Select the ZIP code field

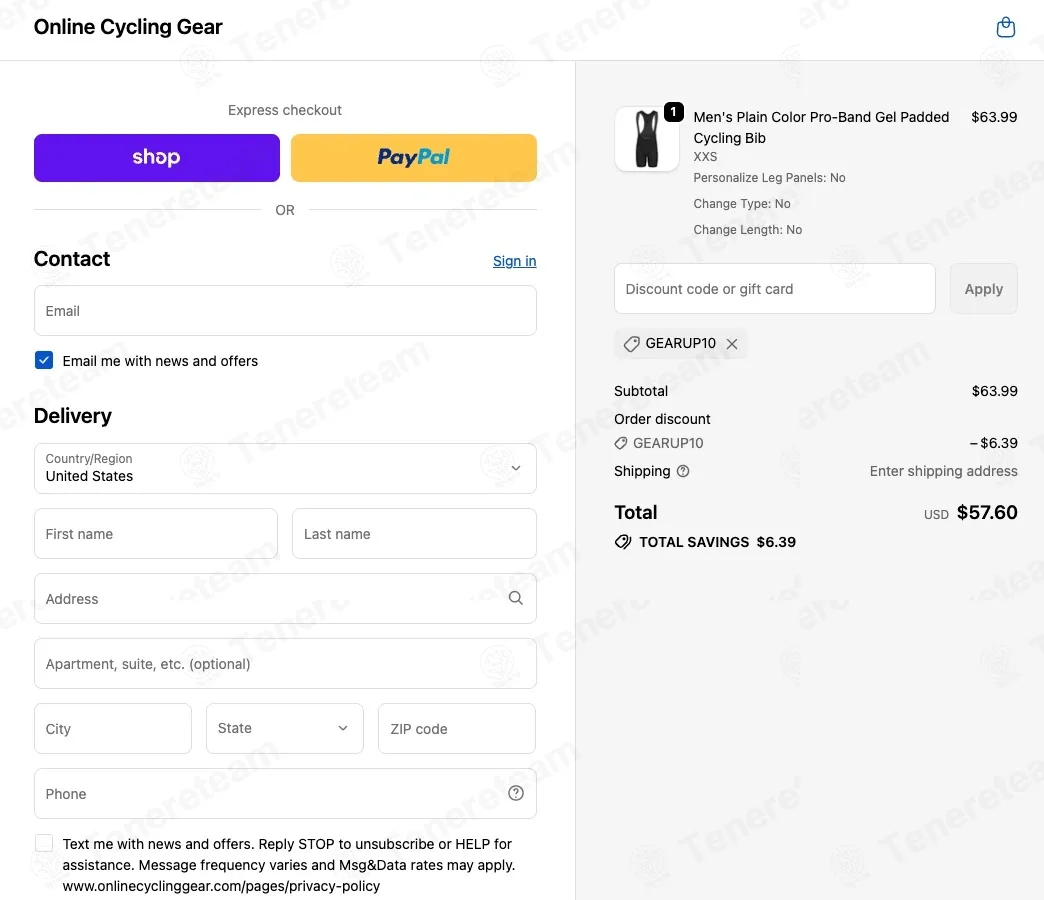(x=457, y=728)
